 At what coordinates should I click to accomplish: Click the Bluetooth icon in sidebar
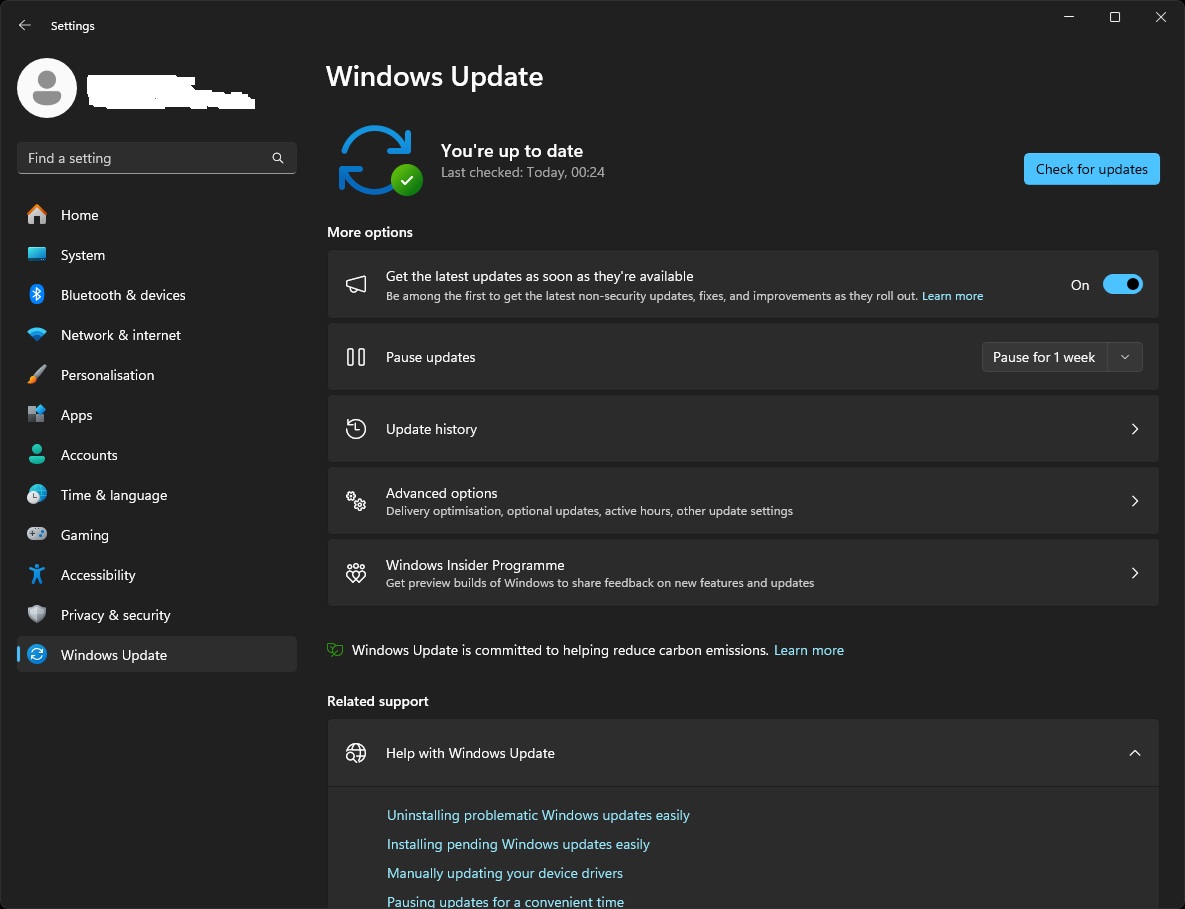(x=36, y=295)
